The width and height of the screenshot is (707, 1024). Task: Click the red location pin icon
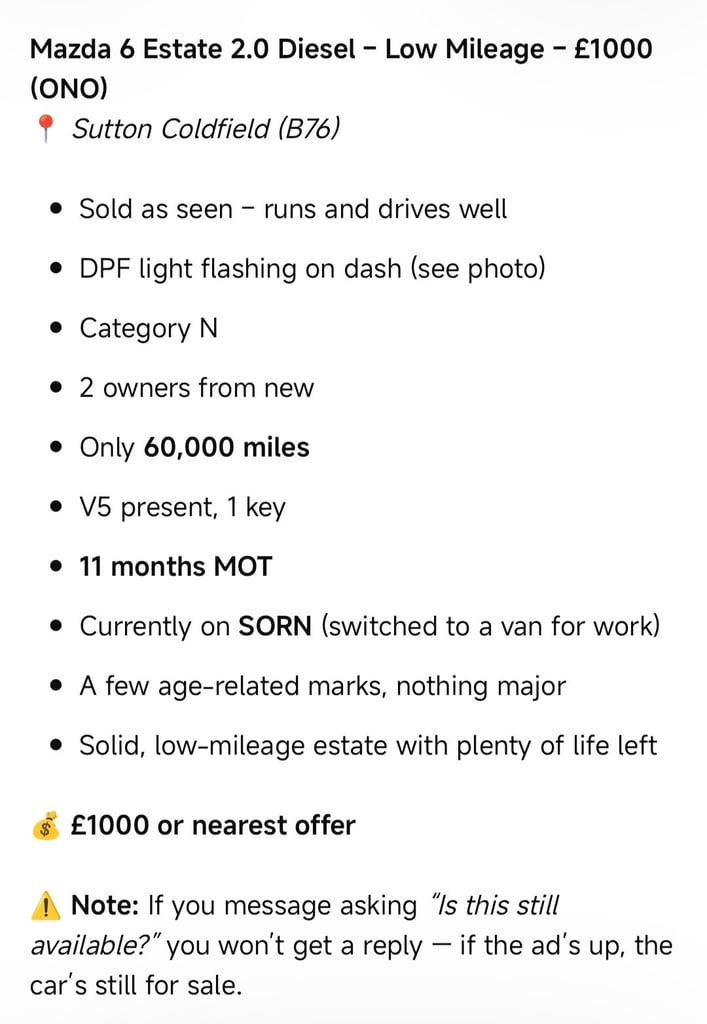[x=44, y=130]
